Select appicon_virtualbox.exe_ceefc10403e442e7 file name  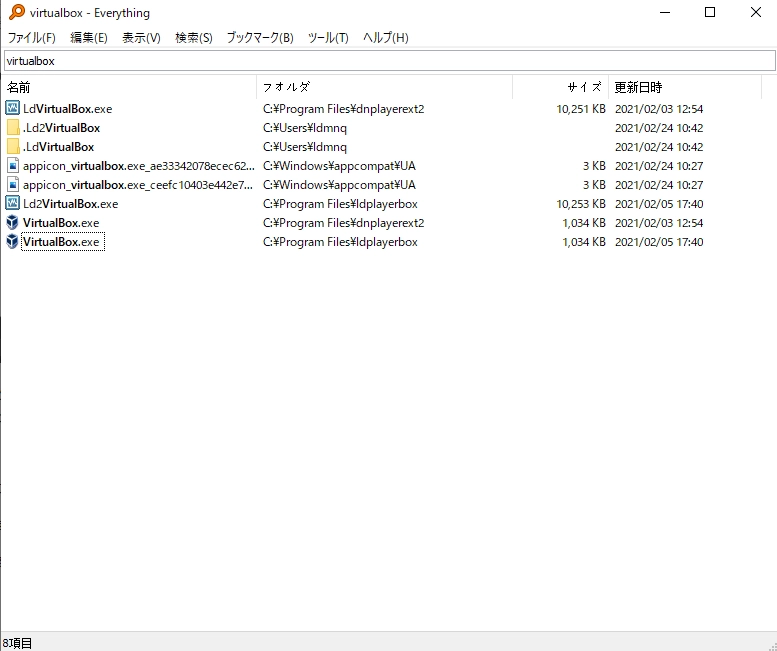138,184
